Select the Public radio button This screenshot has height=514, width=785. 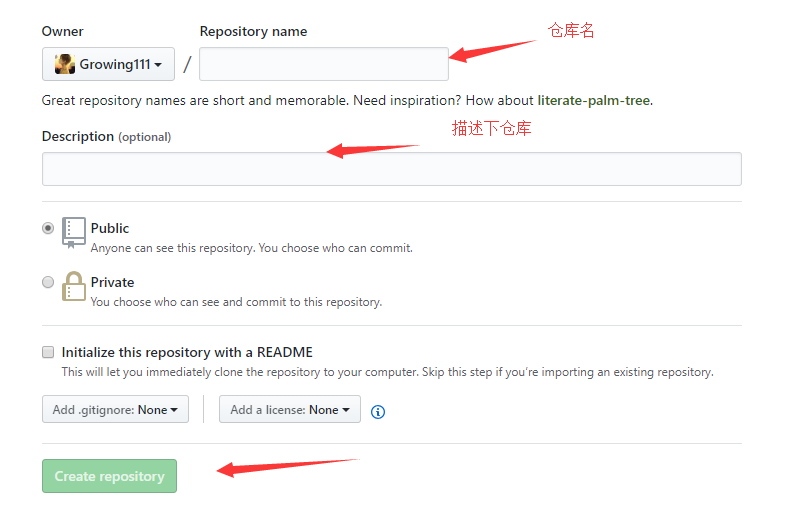point(48,228)
